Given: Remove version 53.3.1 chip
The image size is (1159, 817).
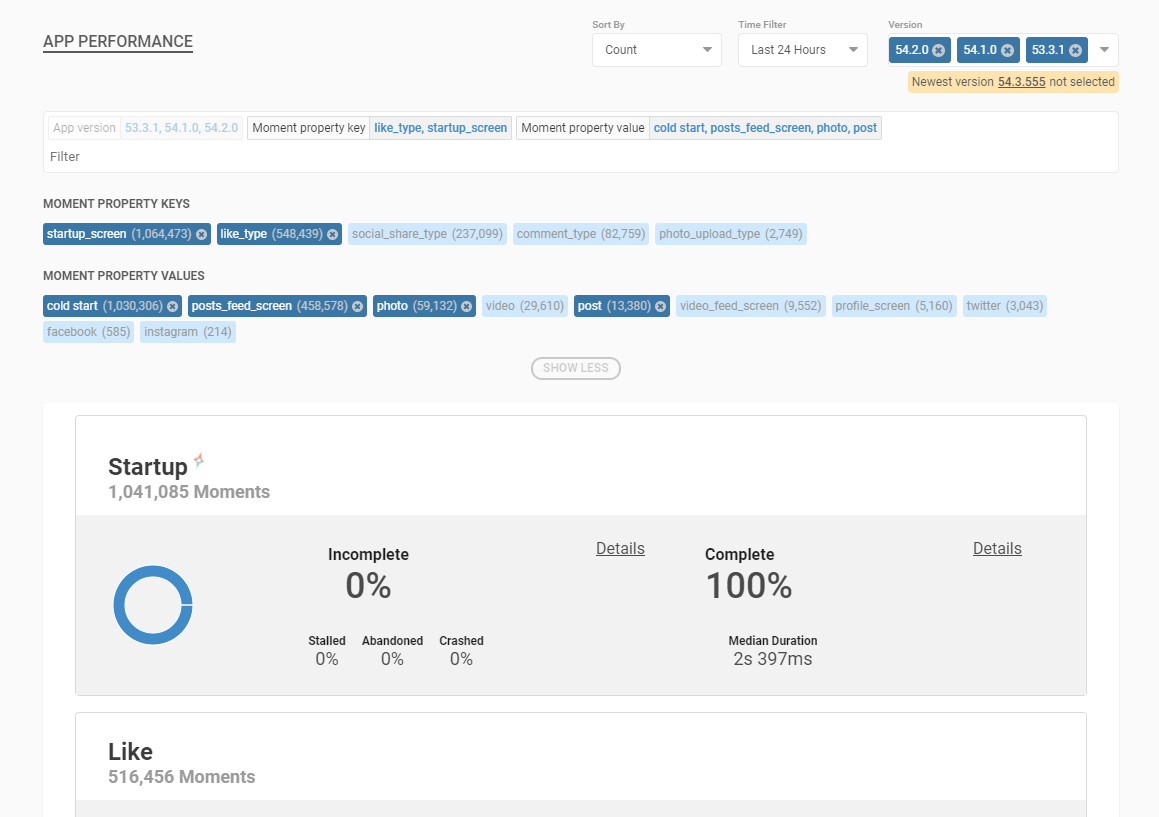Looking at the screenshot, I should 1075,50.
